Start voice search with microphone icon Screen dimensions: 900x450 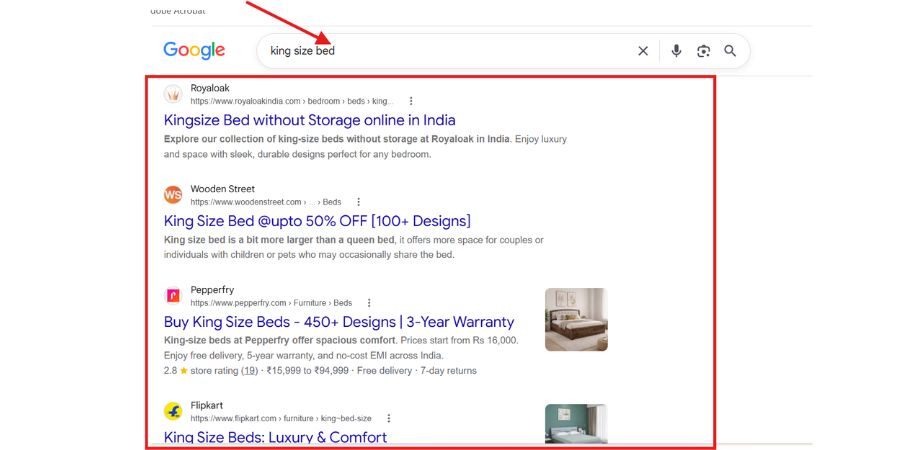tap(676, 51)
